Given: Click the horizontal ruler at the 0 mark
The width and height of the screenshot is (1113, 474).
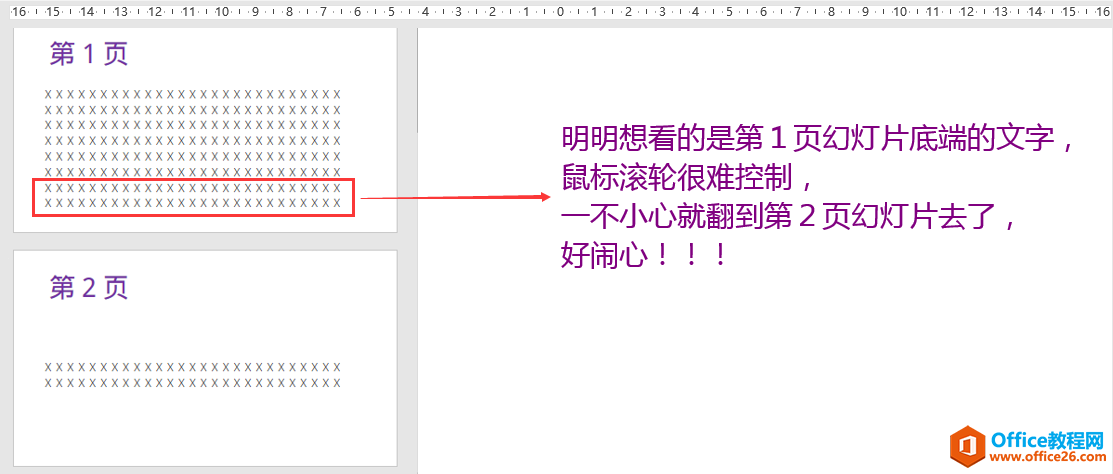Looking at the screenshot, I should tap(560, 11).
